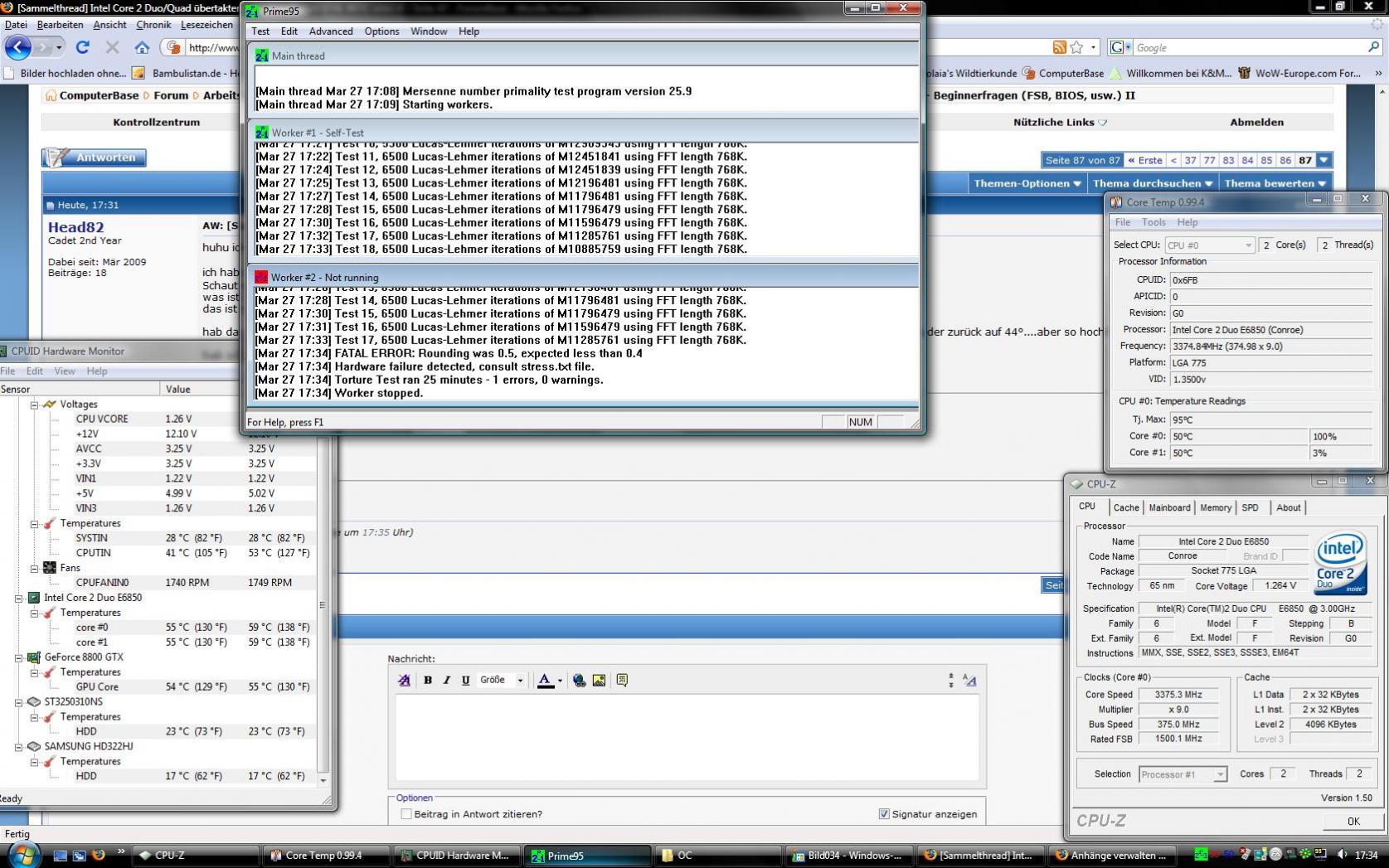The height and width of the screenshot is (868, 1389).
Task: Switch to the SPD tab in CPU-Z
Action: coord(1250,507)
